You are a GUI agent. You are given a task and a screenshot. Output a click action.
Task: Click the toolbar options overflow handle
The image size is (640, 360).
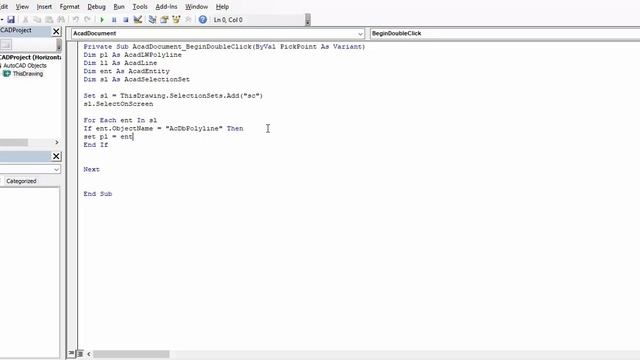tap(308, 20)
